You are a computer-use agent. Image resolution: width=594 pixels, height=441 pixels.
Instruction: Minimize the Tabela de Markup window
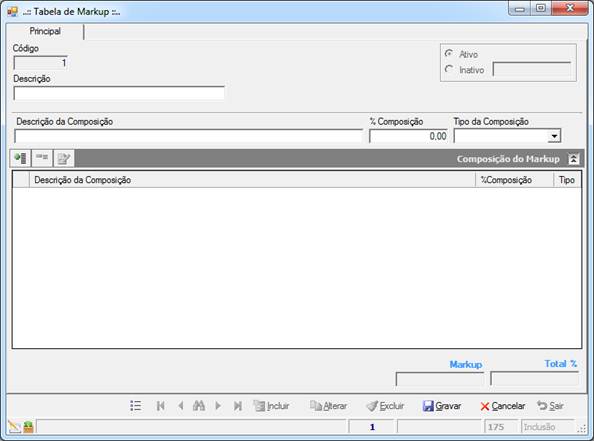[519, 8]
